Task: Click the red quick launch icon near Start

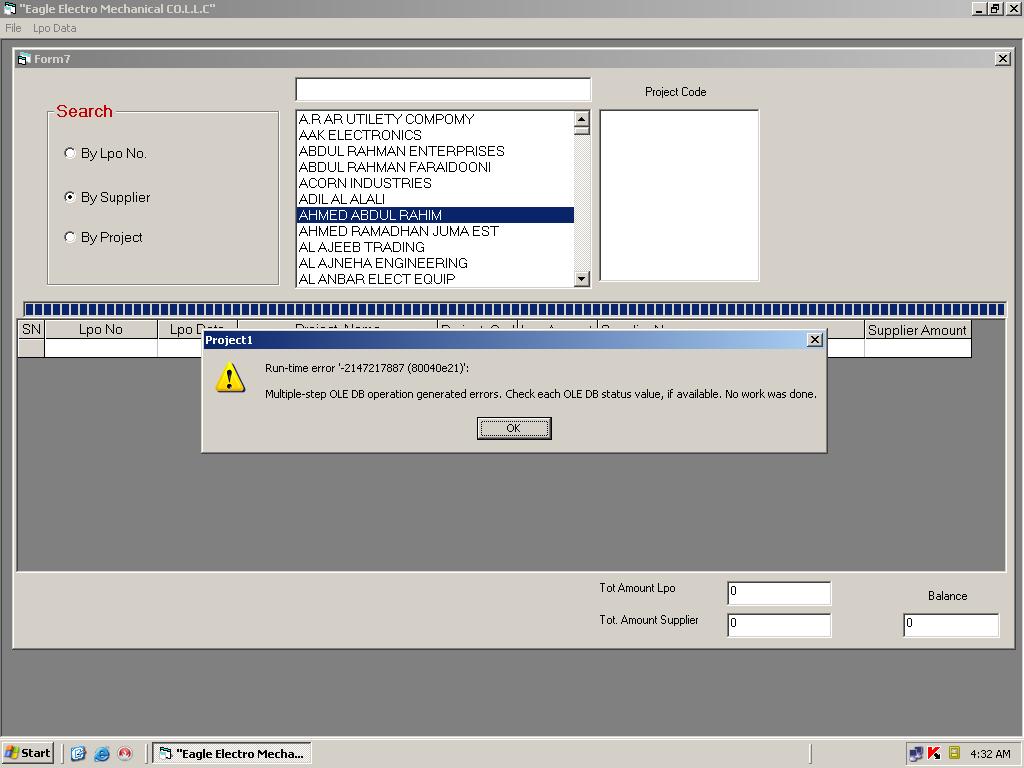Action: 125,753
